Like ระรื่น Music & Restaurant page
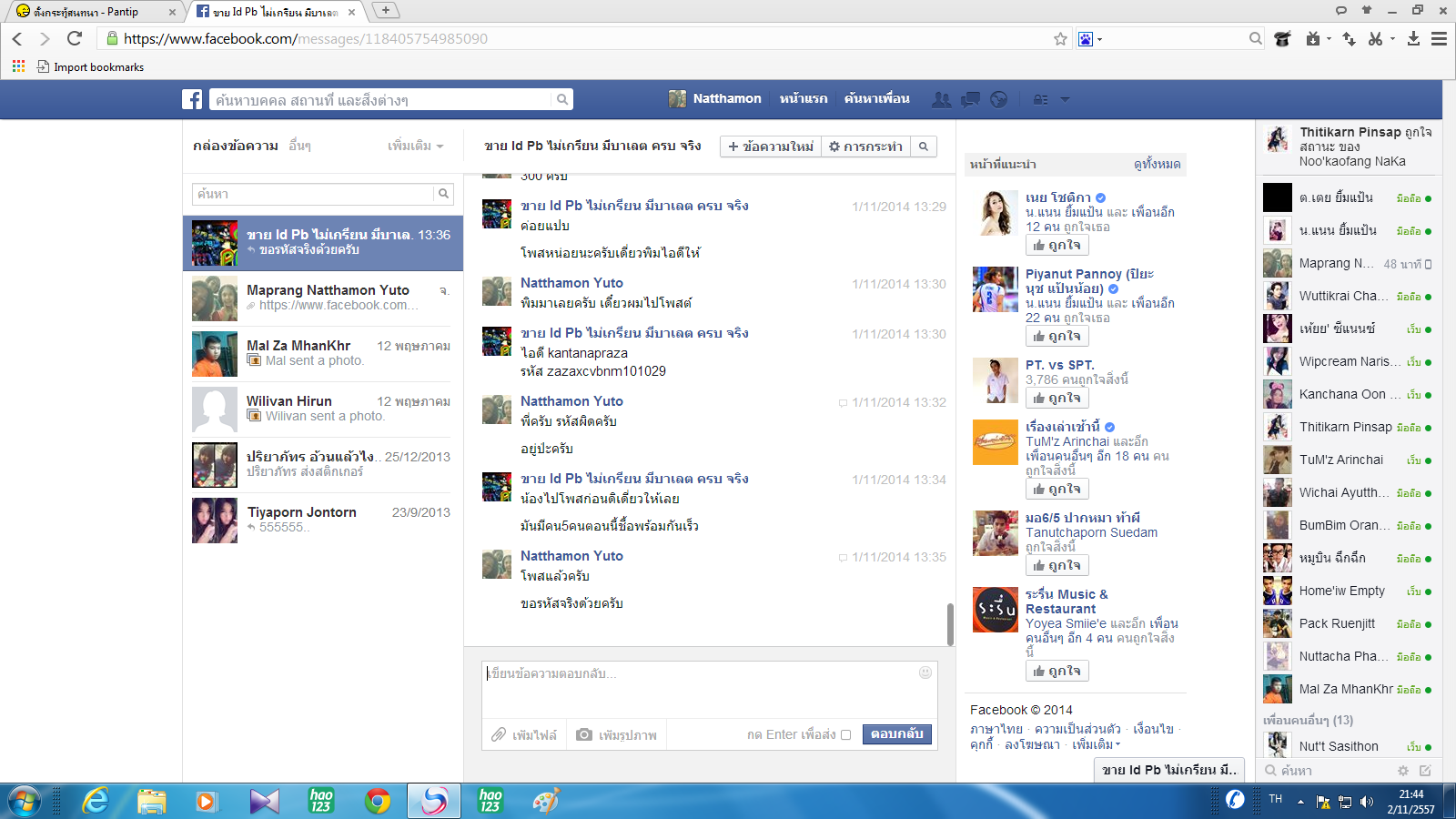1456x819 pixels. pos(1057,671)
